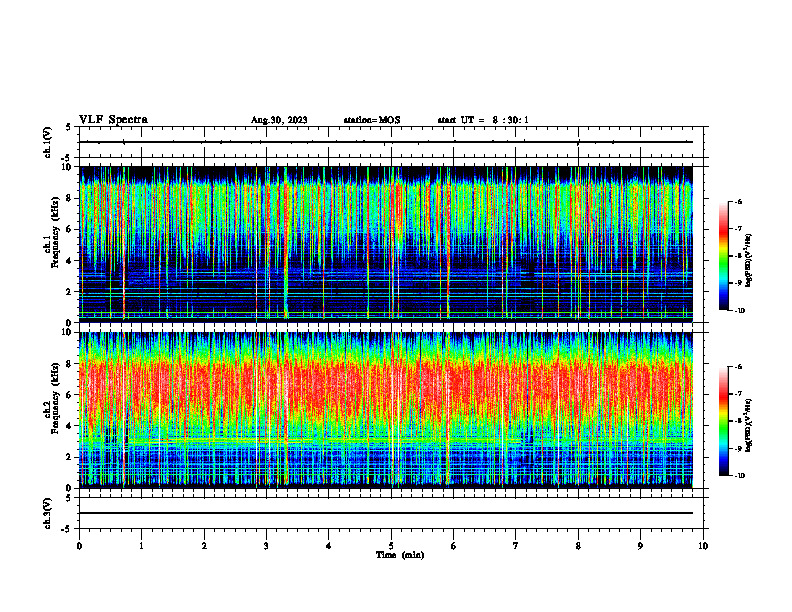Click the "-6" label on ch.1 colorbar
This screenshot has width=792, height=612.
coord(738,202)
